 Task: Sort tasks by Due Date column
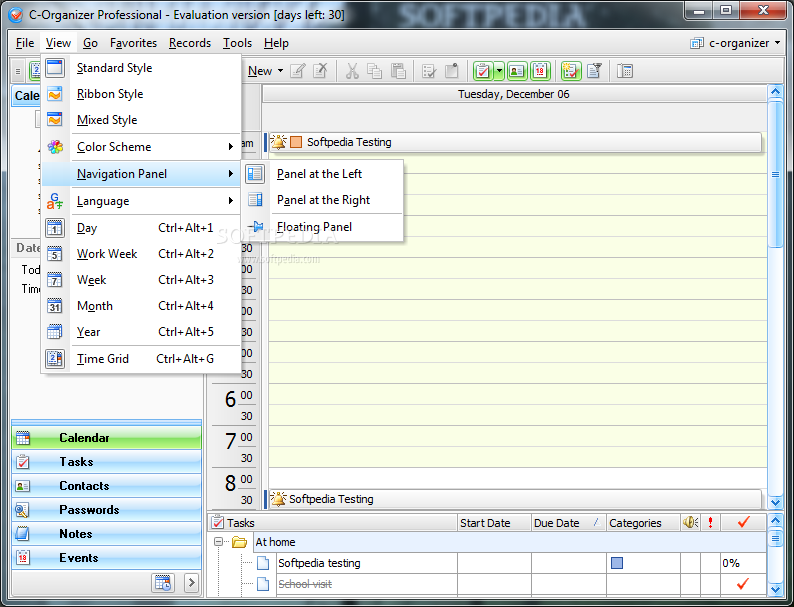click(x=568, y=523)
